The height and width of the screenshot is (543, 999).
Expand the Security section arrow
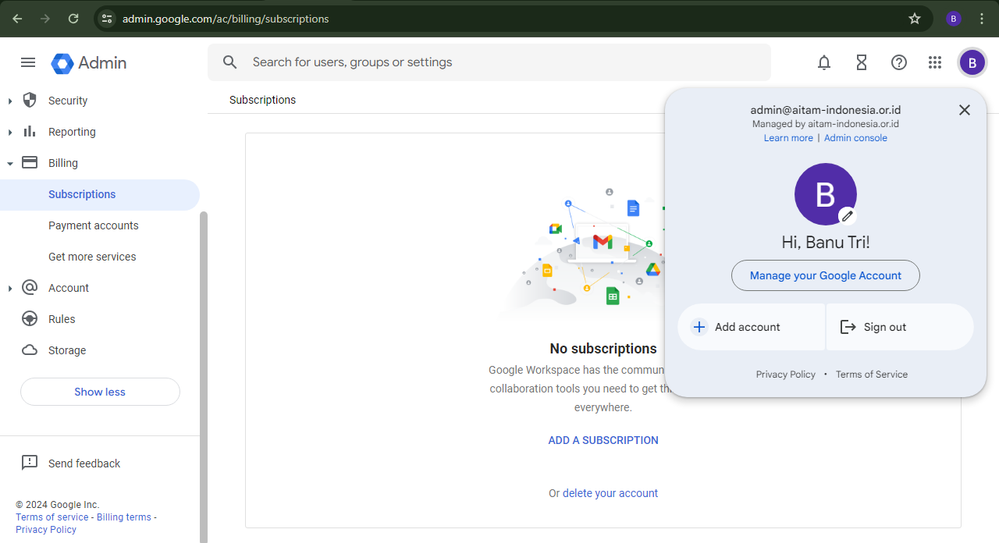[10, 101]
